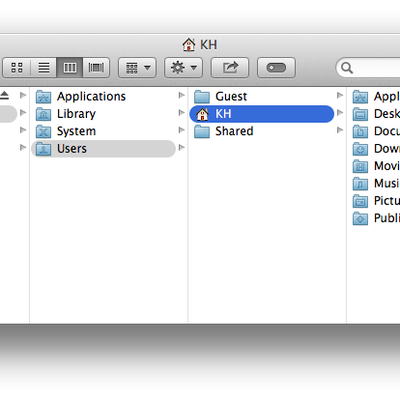Open the gear action menu

(183, 68)
